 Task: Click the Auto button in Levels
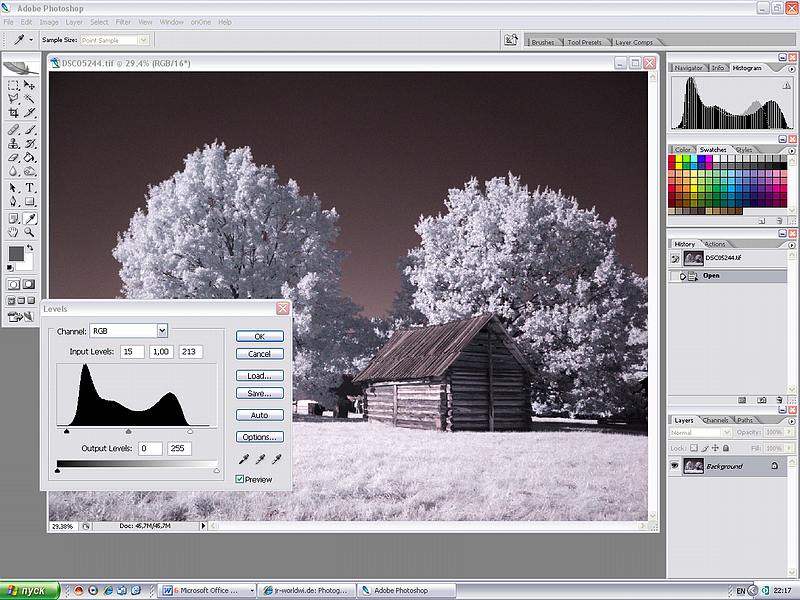(259, 415)
